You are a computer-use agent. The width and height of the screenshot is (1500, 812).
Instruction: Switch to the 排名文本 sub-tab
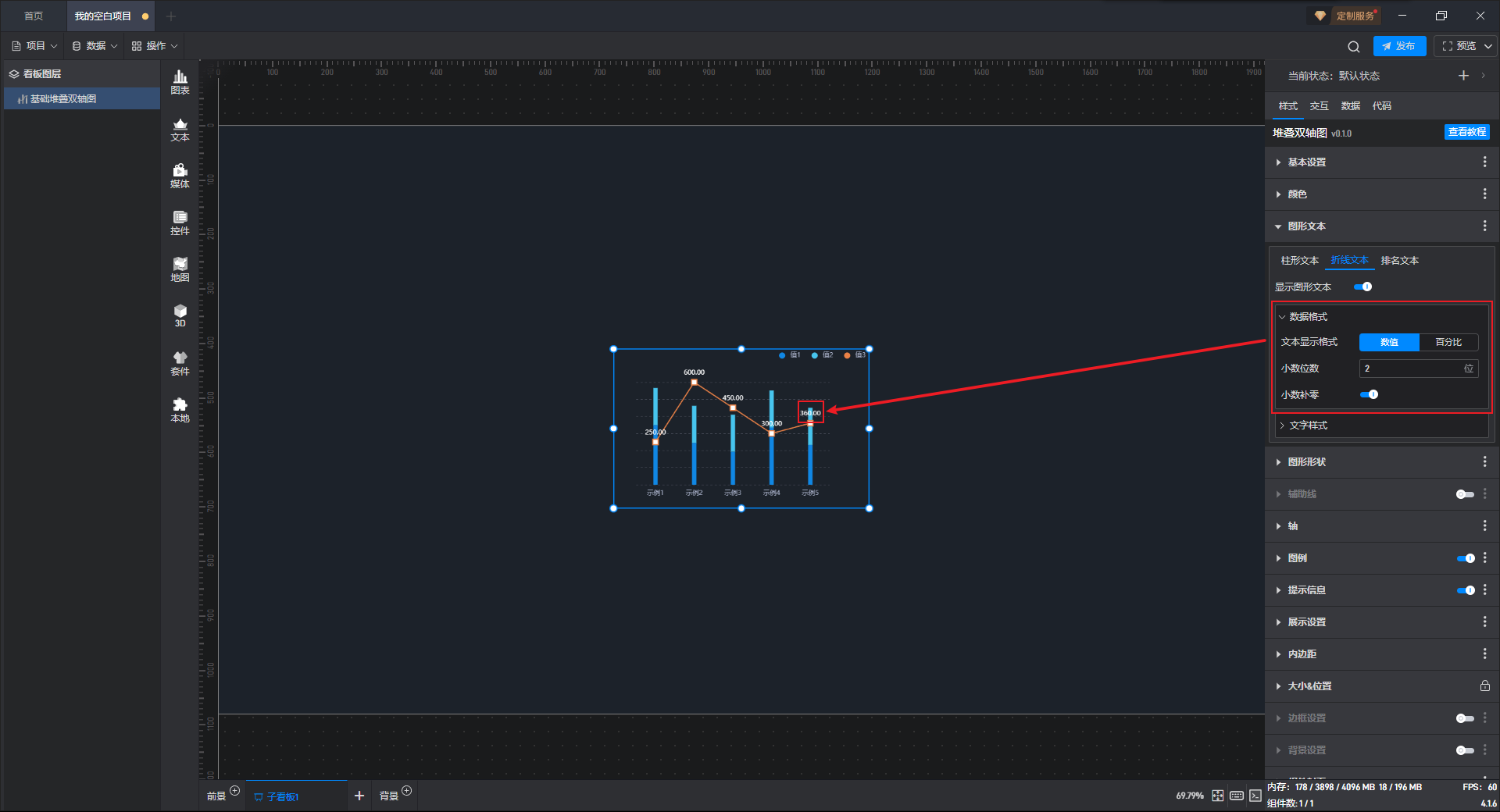[1399, 260]
